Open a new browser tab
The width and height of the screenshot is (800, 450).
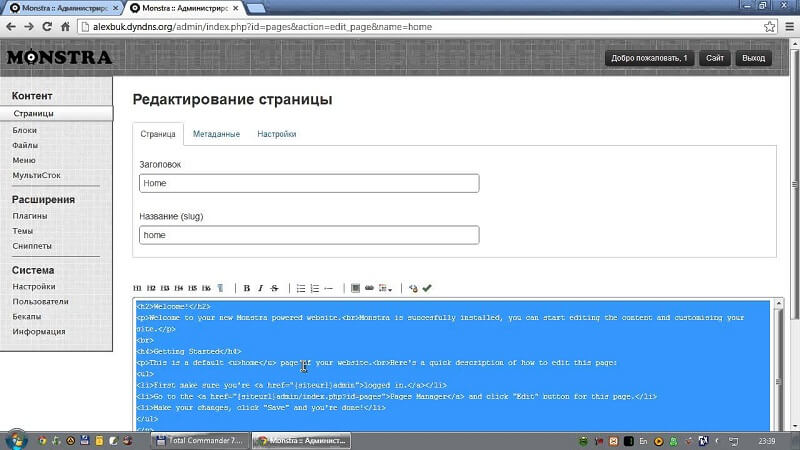(256, 8)
